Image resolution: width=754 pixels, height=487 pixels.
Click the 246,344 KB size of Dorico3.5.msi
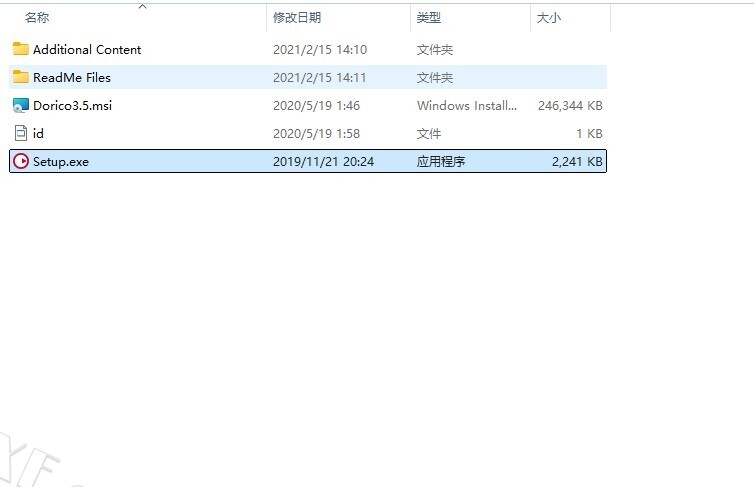pyautogui.click(x=570, y=105)
